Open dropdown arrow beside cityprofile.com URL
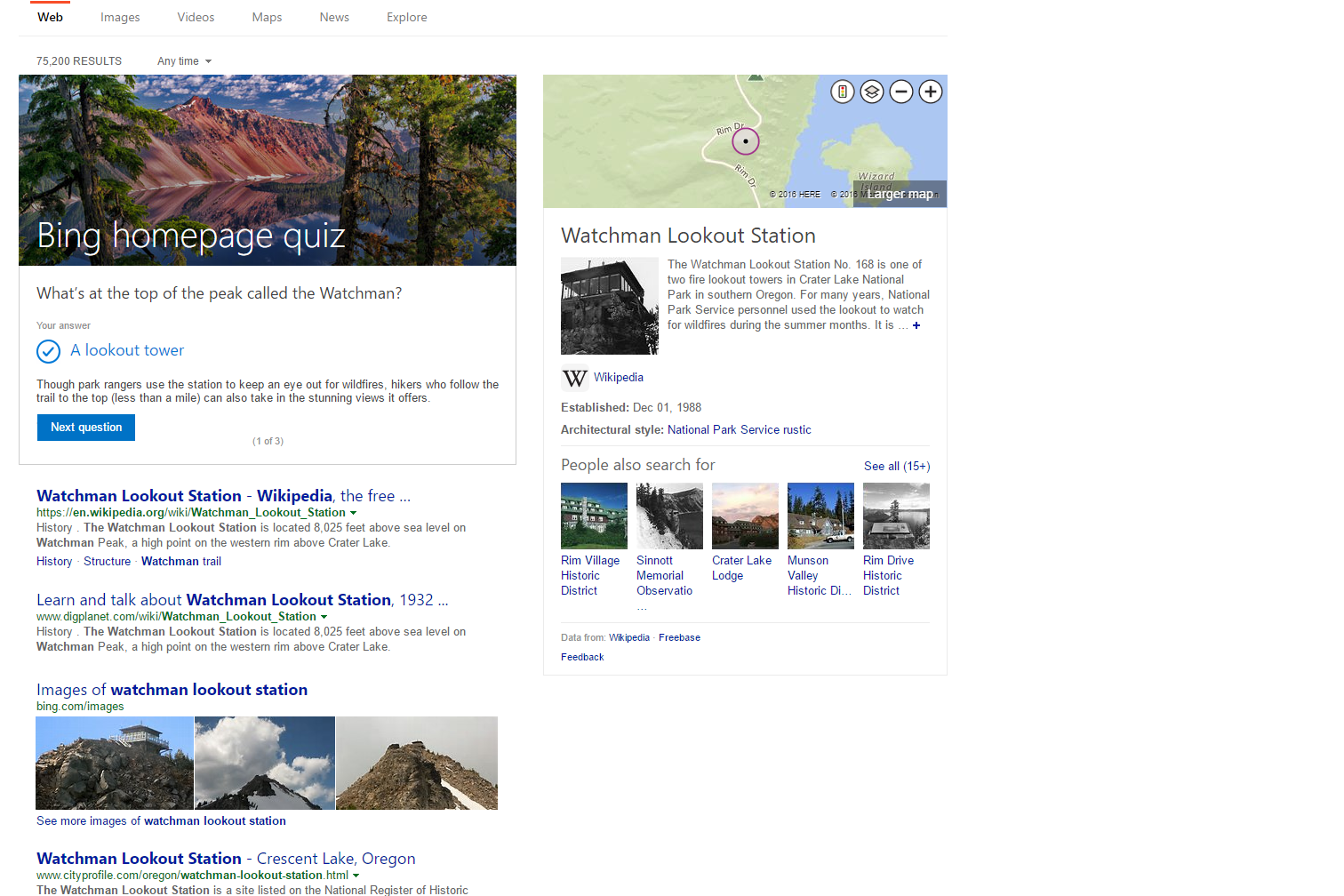The width and height of the screenshot is (1344, 896). click(x=356, y=876)
